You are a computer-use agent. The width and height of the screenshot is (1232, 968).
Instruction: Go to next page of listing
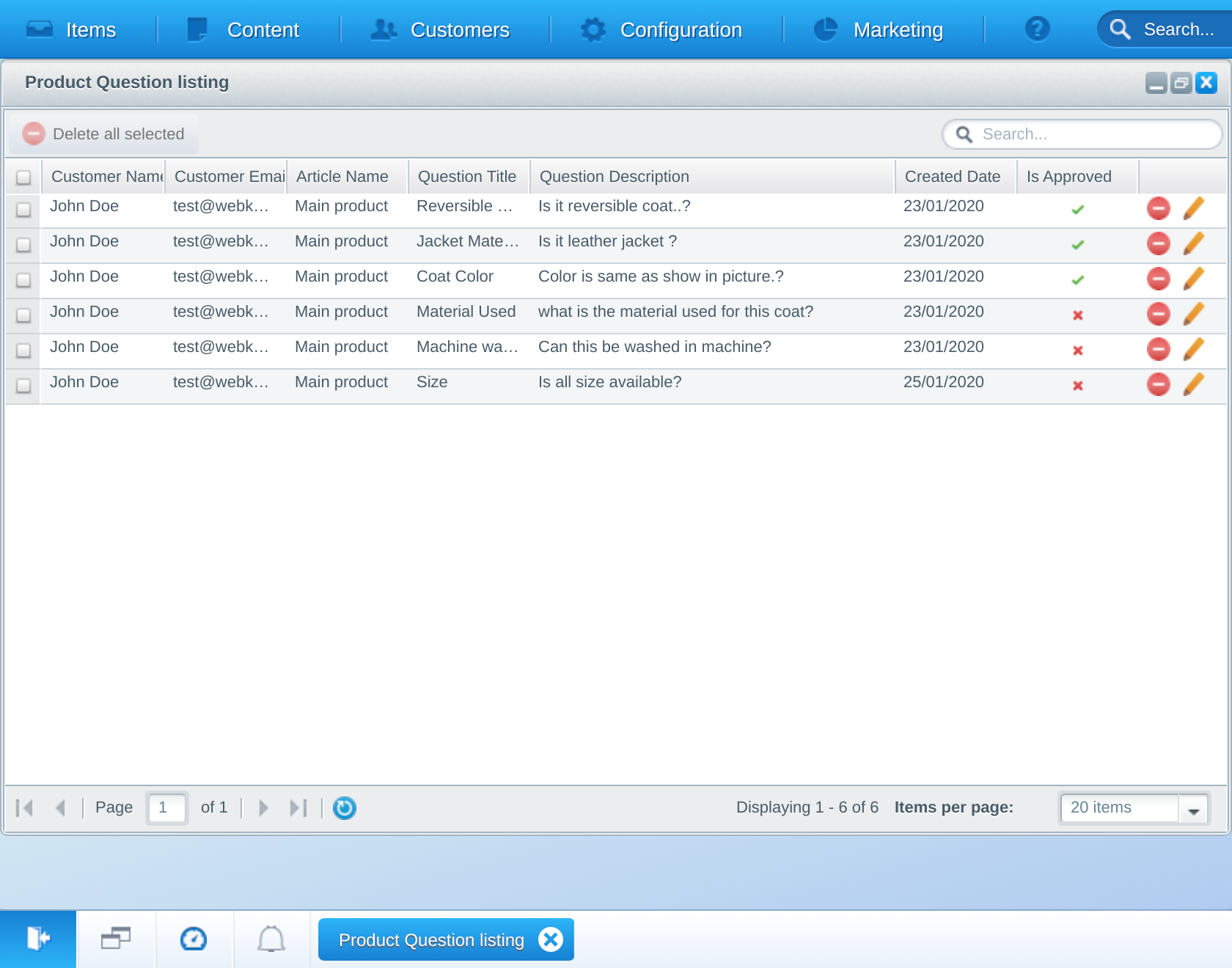click(264, 807)
